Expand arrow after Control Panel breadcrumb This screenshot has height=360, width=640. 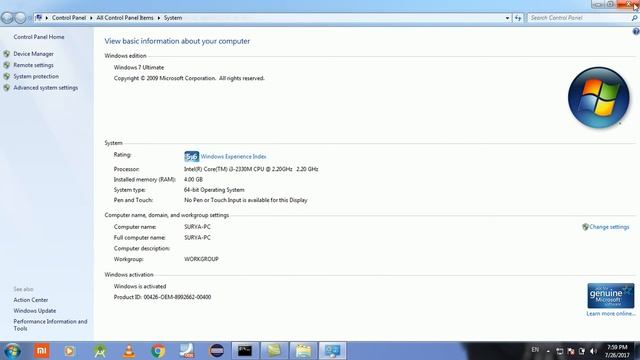[91, 18]
